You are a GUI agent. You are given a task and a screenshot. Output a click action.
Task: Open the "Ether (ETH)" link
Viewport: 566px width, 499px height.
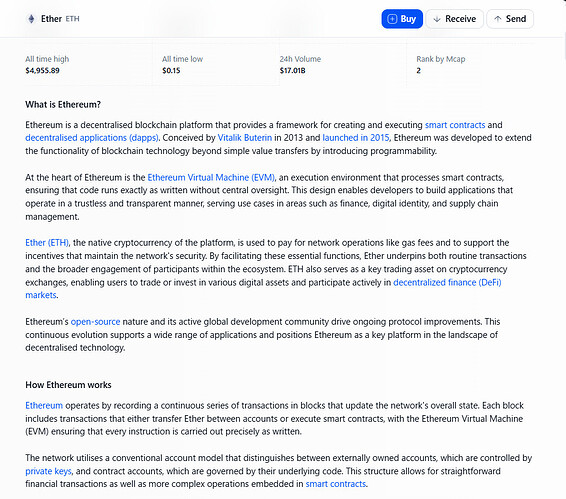coord(47,243)
